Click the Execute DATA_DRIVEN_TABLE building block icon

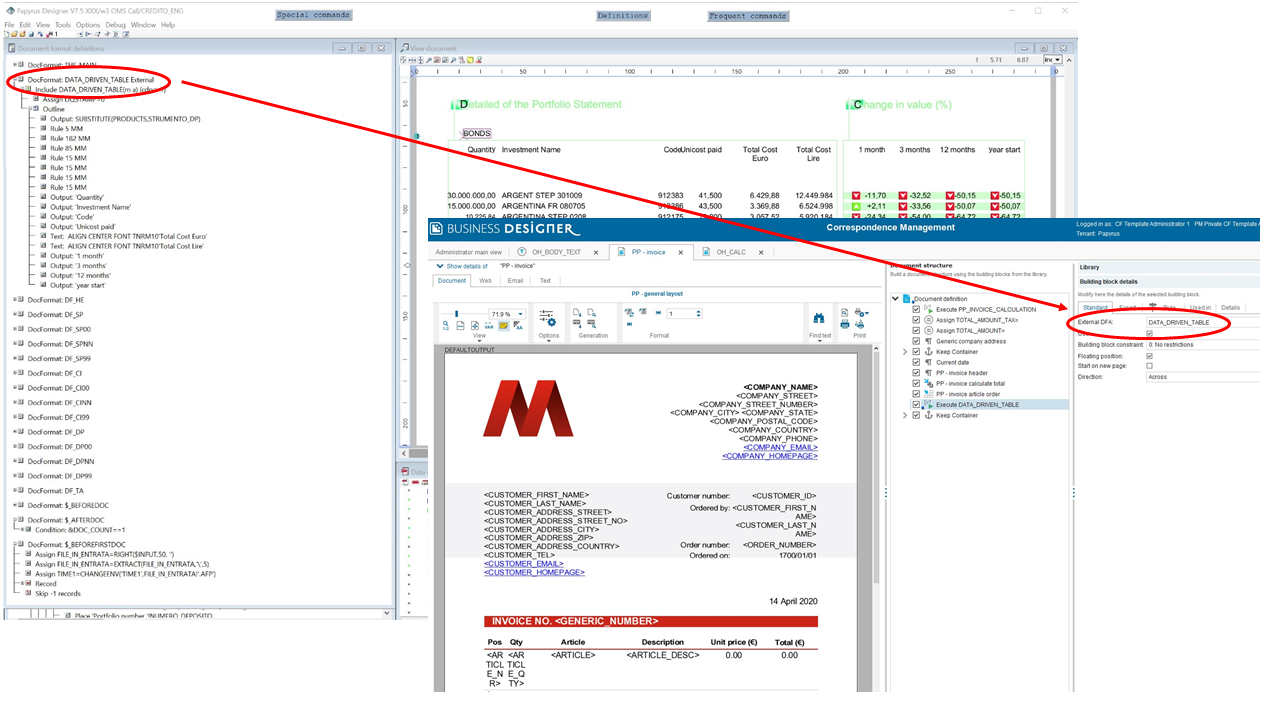coord(928,404)
